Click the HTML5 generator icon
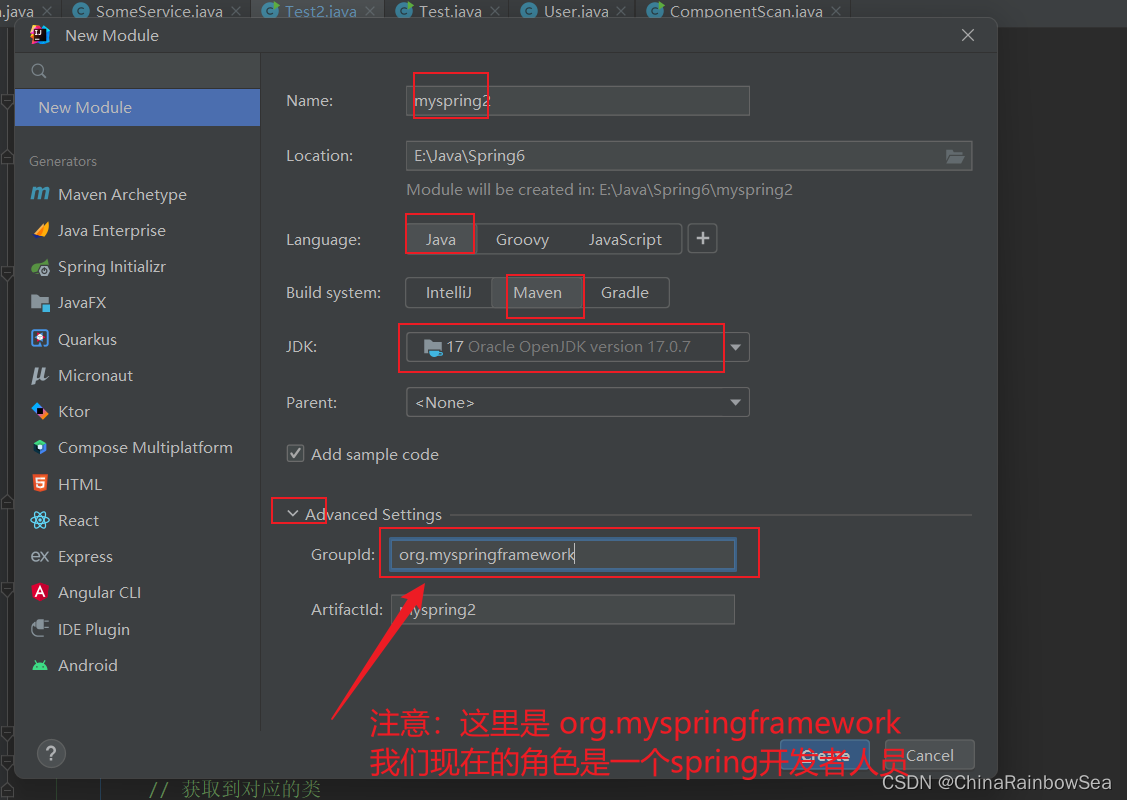 (x=40, y=484)
